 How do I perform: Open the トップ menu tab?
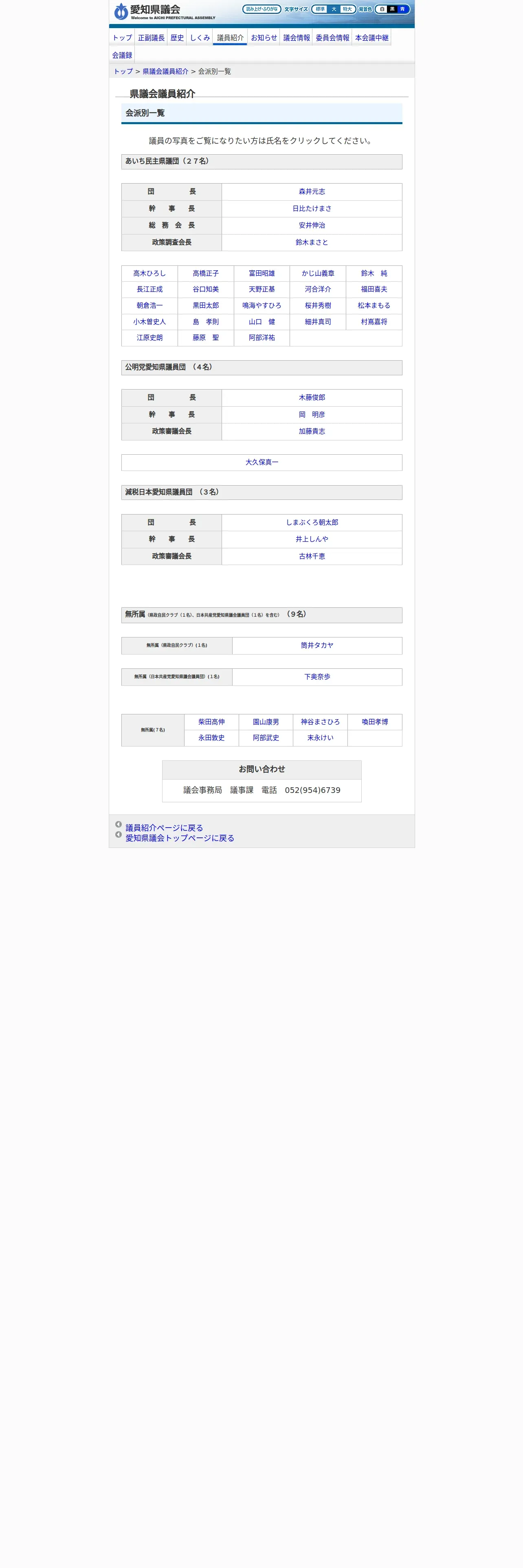[122, 38]
